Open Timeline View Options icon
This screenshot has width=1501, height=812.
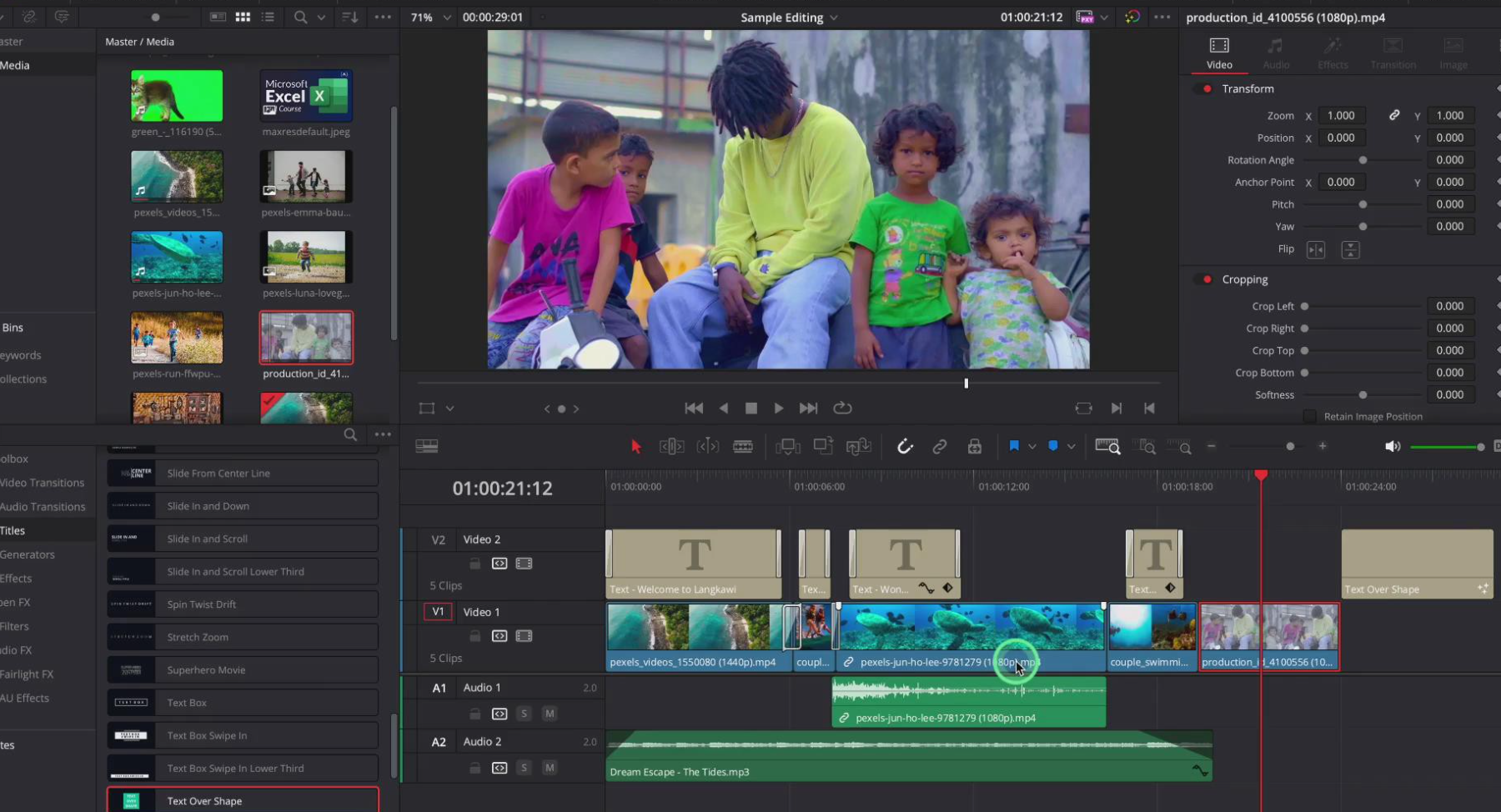pyautogui.click(x=426, y=447)
